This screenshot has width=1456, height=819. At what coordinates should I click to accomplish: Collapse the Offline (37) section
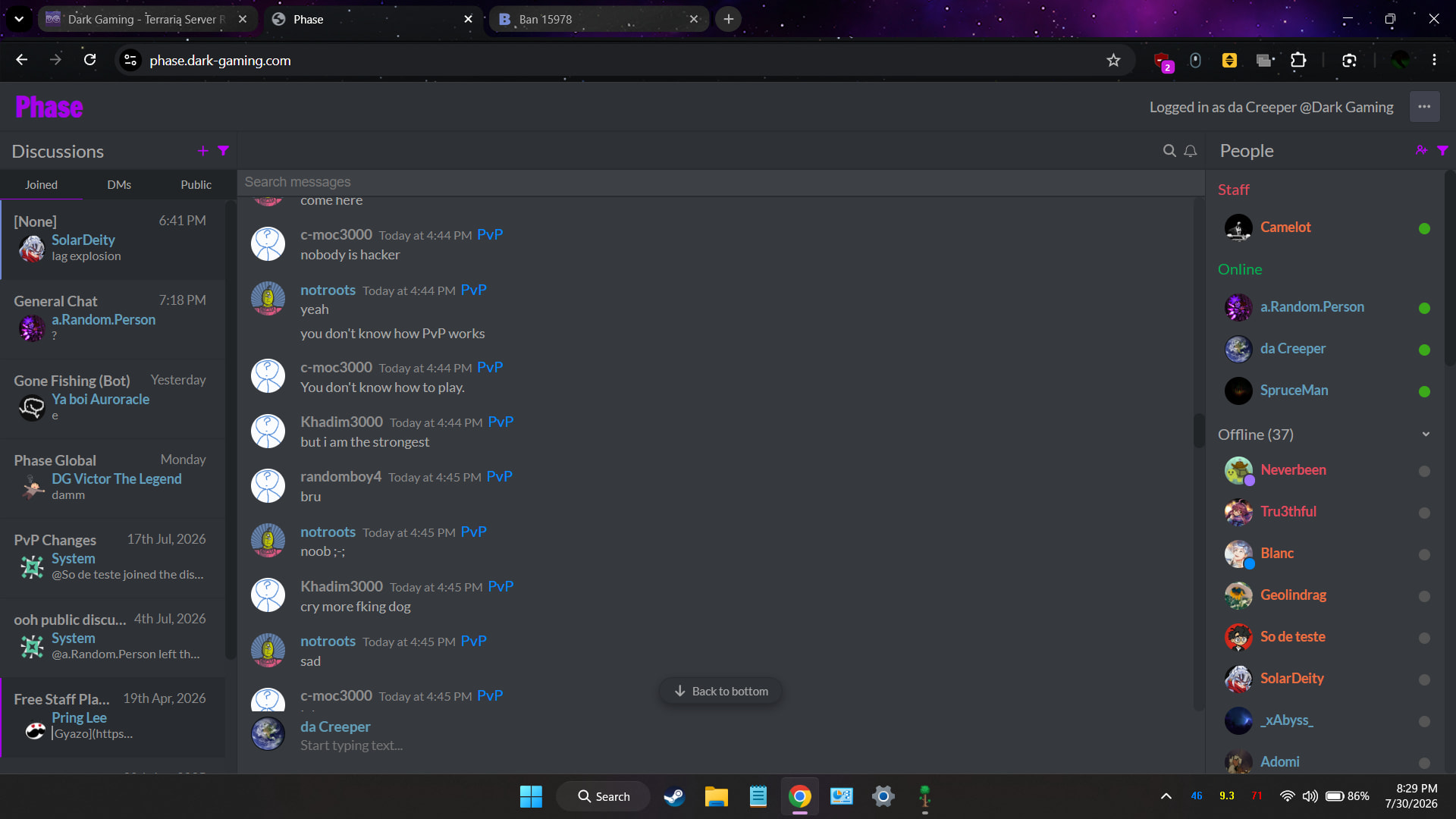click(x=1426, y=435)
